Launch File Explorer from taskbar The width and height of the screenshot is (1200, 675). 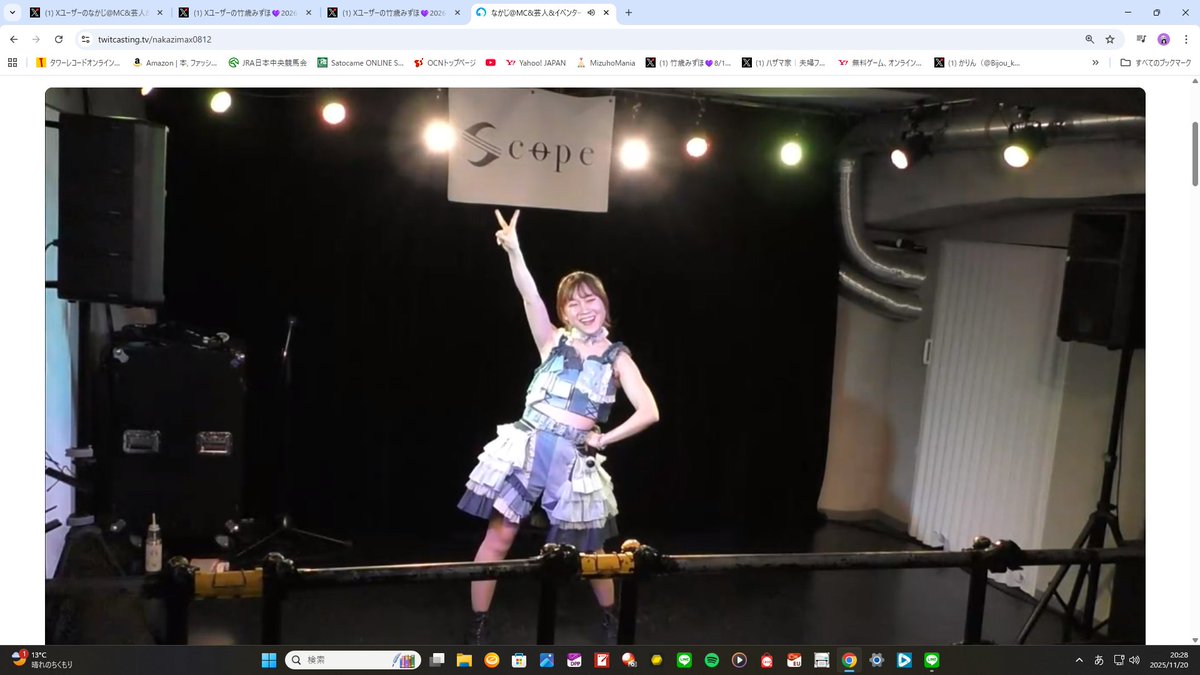click(x=464, y=660)
